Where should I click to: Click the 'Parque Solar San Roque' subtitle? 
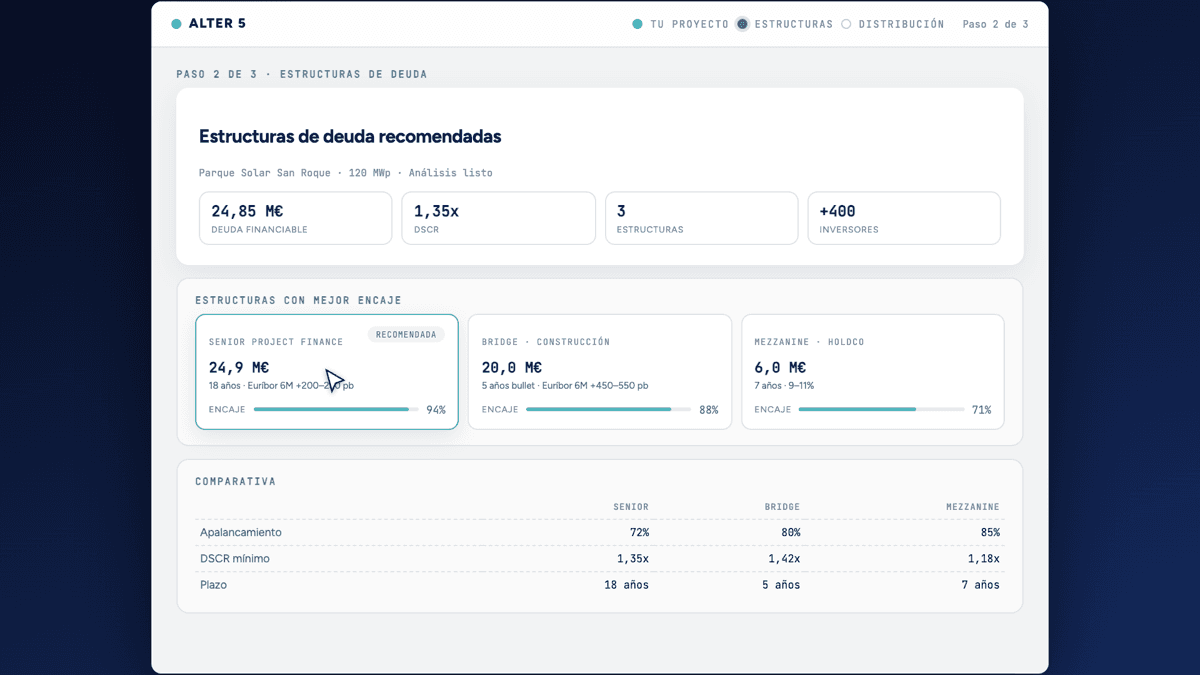pyautogui.click(x=265, y=173)
